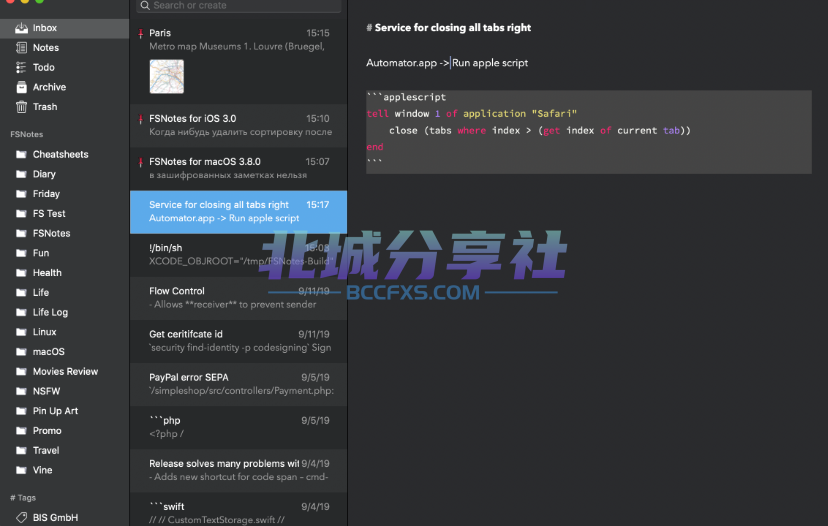Click the FSNotes sidebar section header
Image resolution: width=828 pixels, height=526 pixels.
(26, 134)
